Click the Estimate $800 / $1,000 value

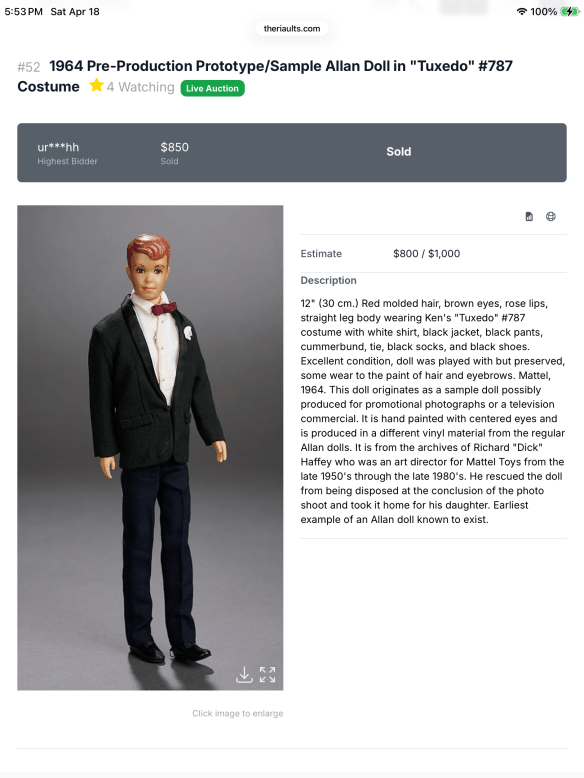click(427, 254)
